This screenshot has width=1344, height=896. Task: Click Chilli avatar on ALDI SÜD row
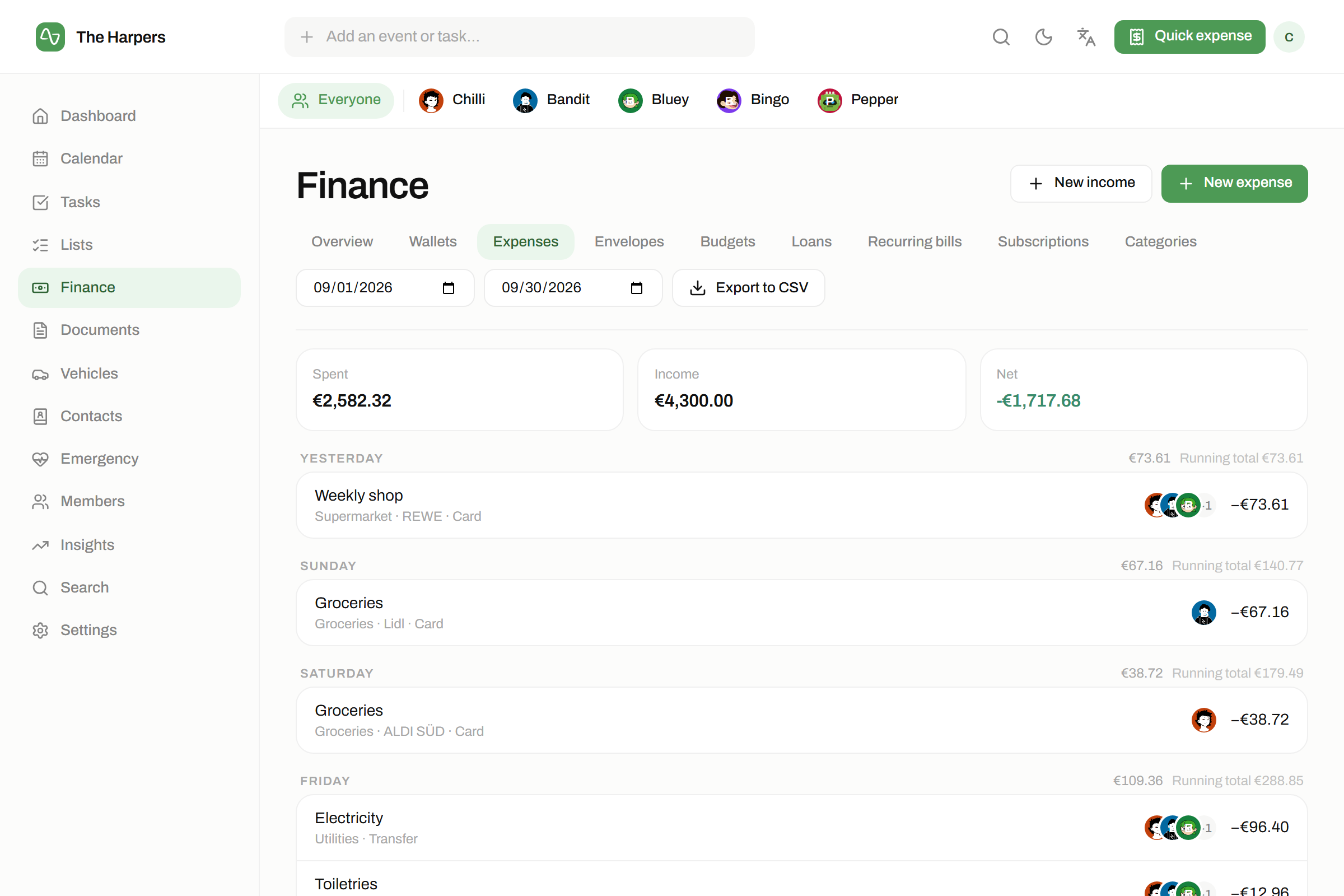tap(1203, 720)
